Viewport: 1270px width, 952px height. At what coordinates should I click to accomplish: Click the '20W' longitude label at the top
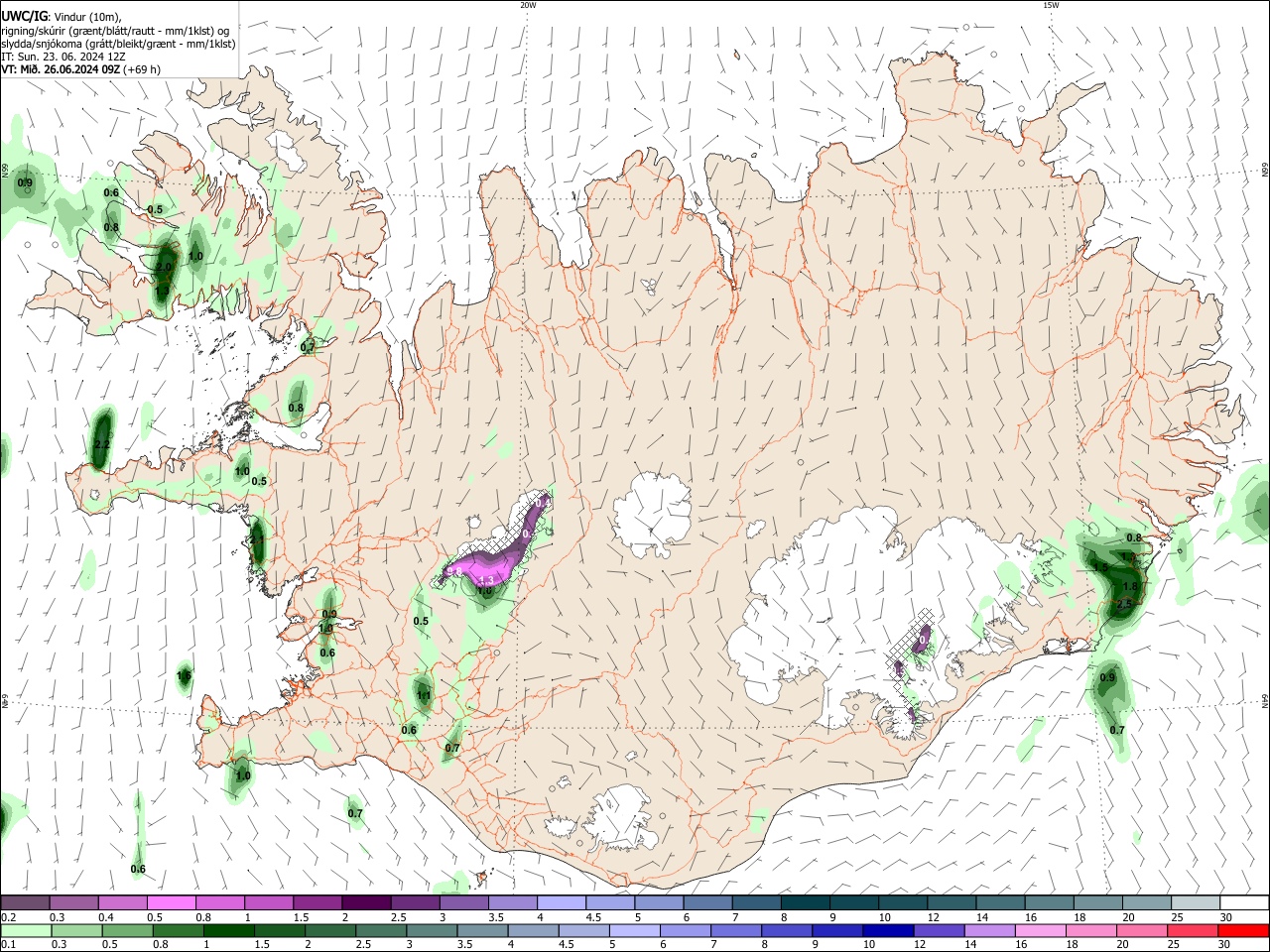click(x=528, y=5)
